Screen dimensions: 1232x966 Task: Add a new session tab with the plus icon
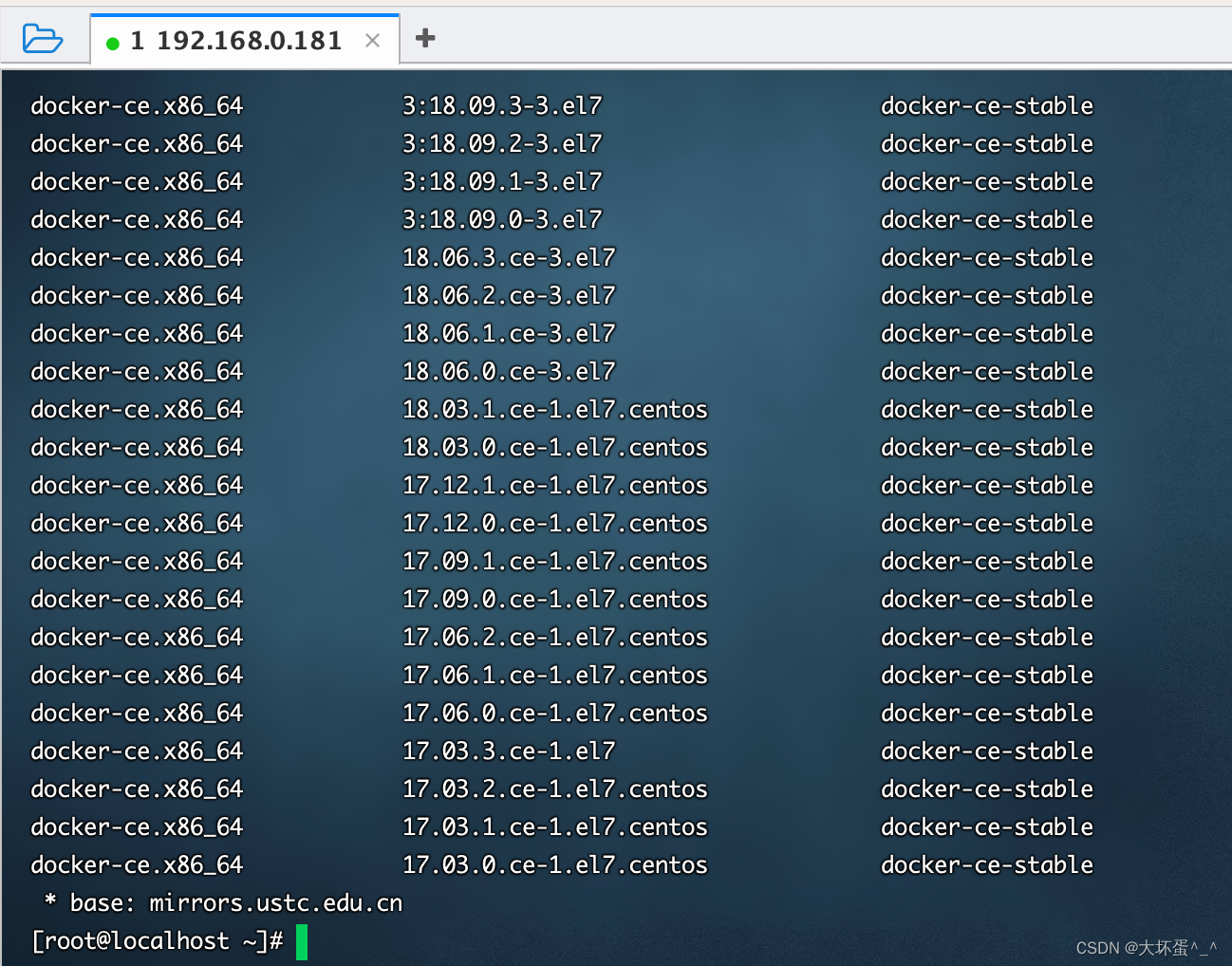[x=425, y=38]
